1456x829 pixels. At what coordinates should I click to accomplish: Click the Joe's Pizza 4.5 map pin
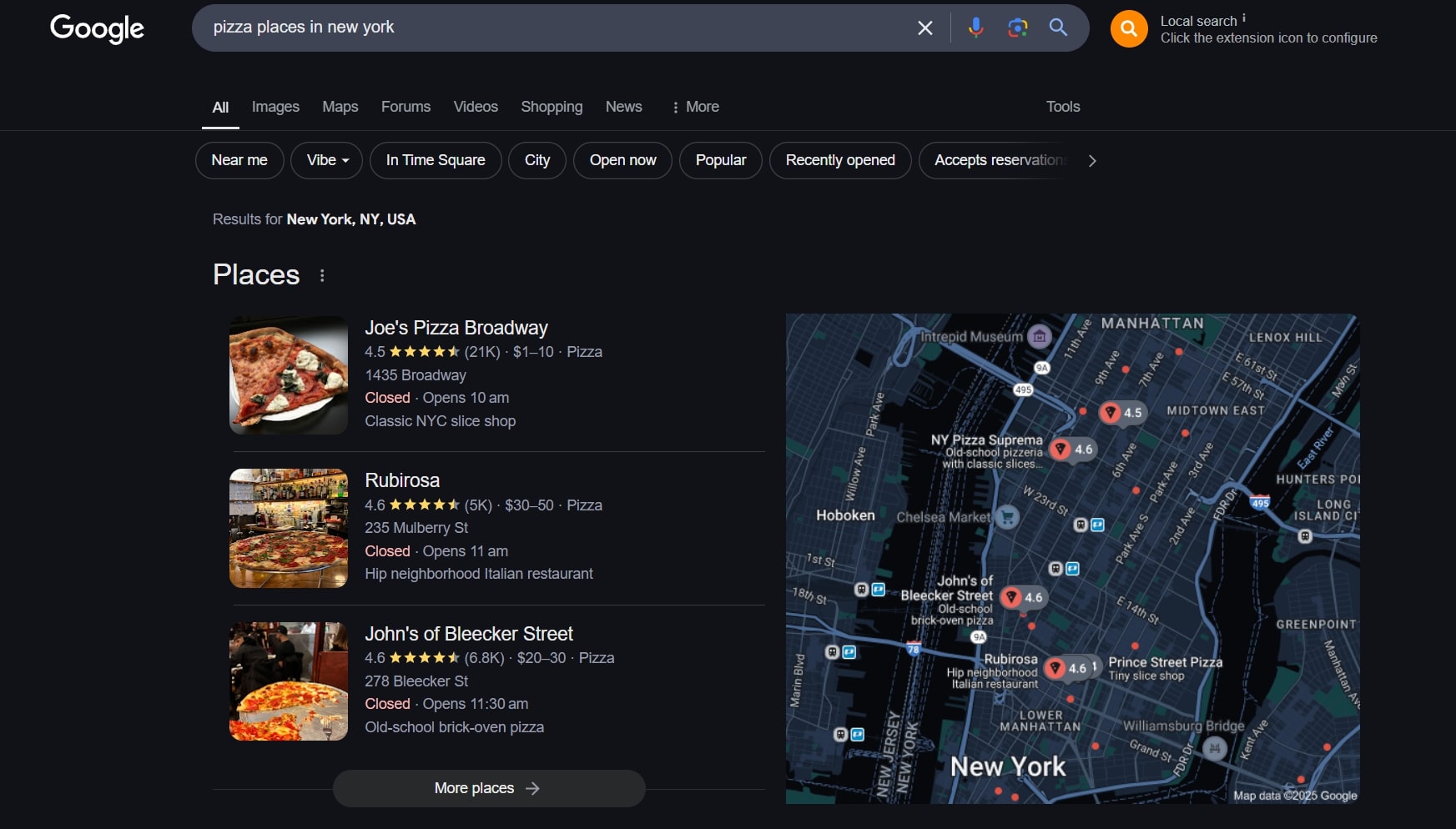(1122, 412)
